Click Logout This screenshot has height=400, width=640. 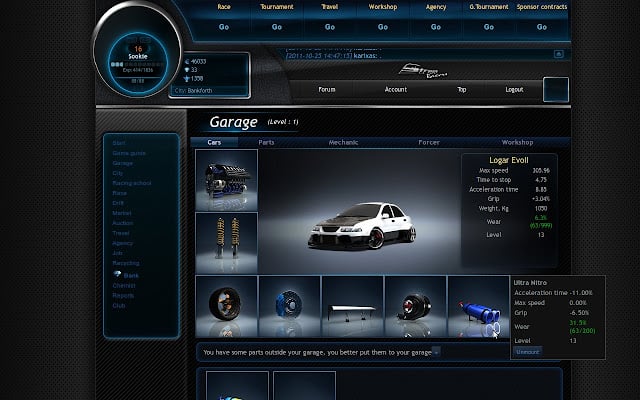point(514,89)
